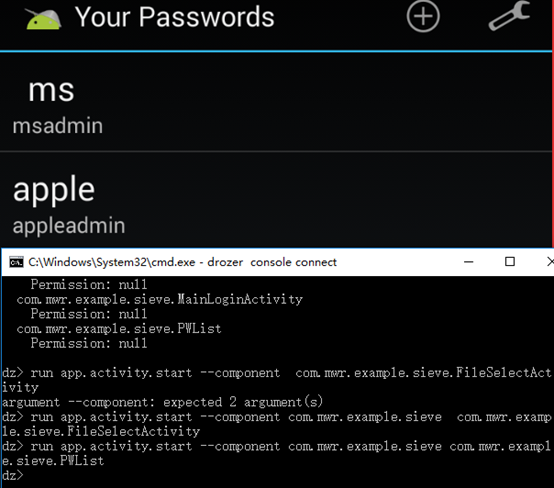Image resolution: width=554 pixels, height=488 pixels.
Task: Click the com.mwr.example.sieve.MainLoginActivity line
Action: 159,299
